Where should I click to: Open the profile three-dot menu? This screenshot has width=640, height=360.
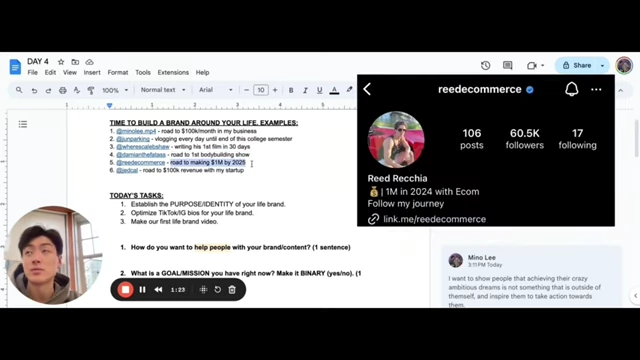coord(596,89)
